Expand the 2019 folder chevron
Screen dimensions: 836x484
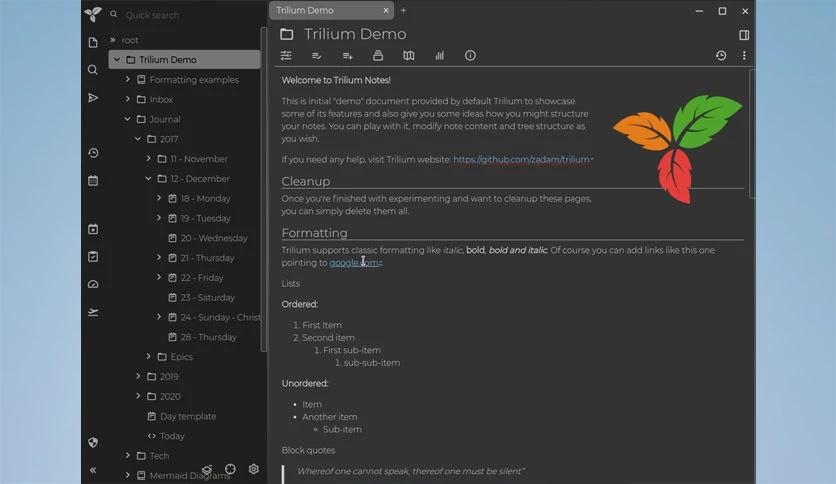pos(138,376)
